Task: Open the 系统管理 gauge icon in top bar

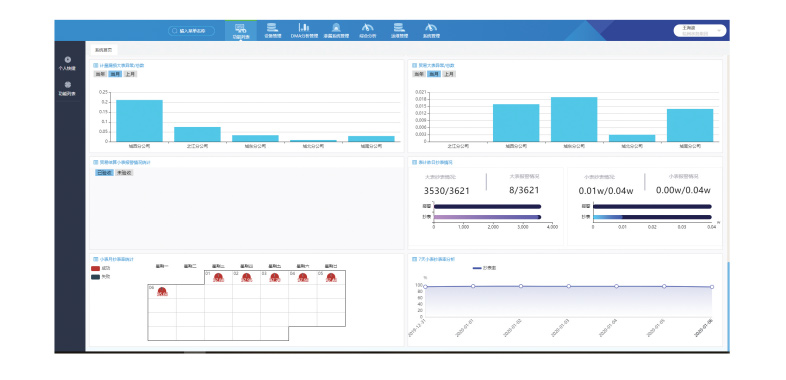Action: (x=431, y=27)
